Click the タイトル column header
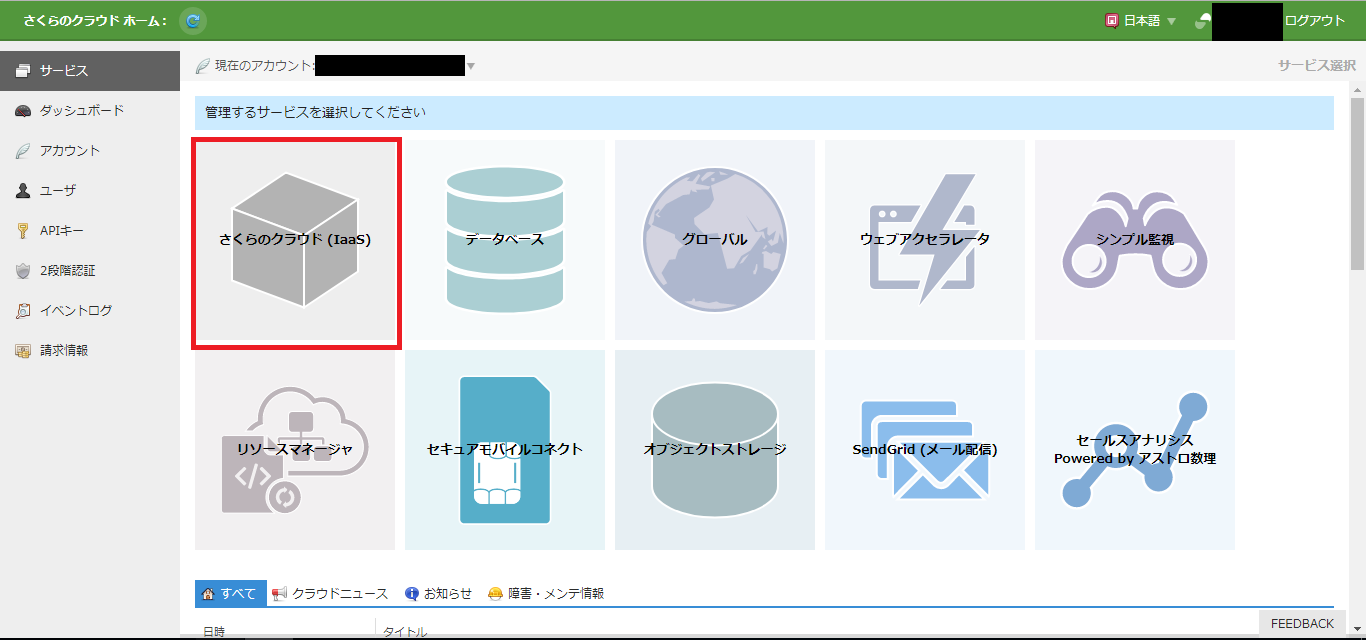The height and width of the screenshot is (640, 1366). pos(405,632)
